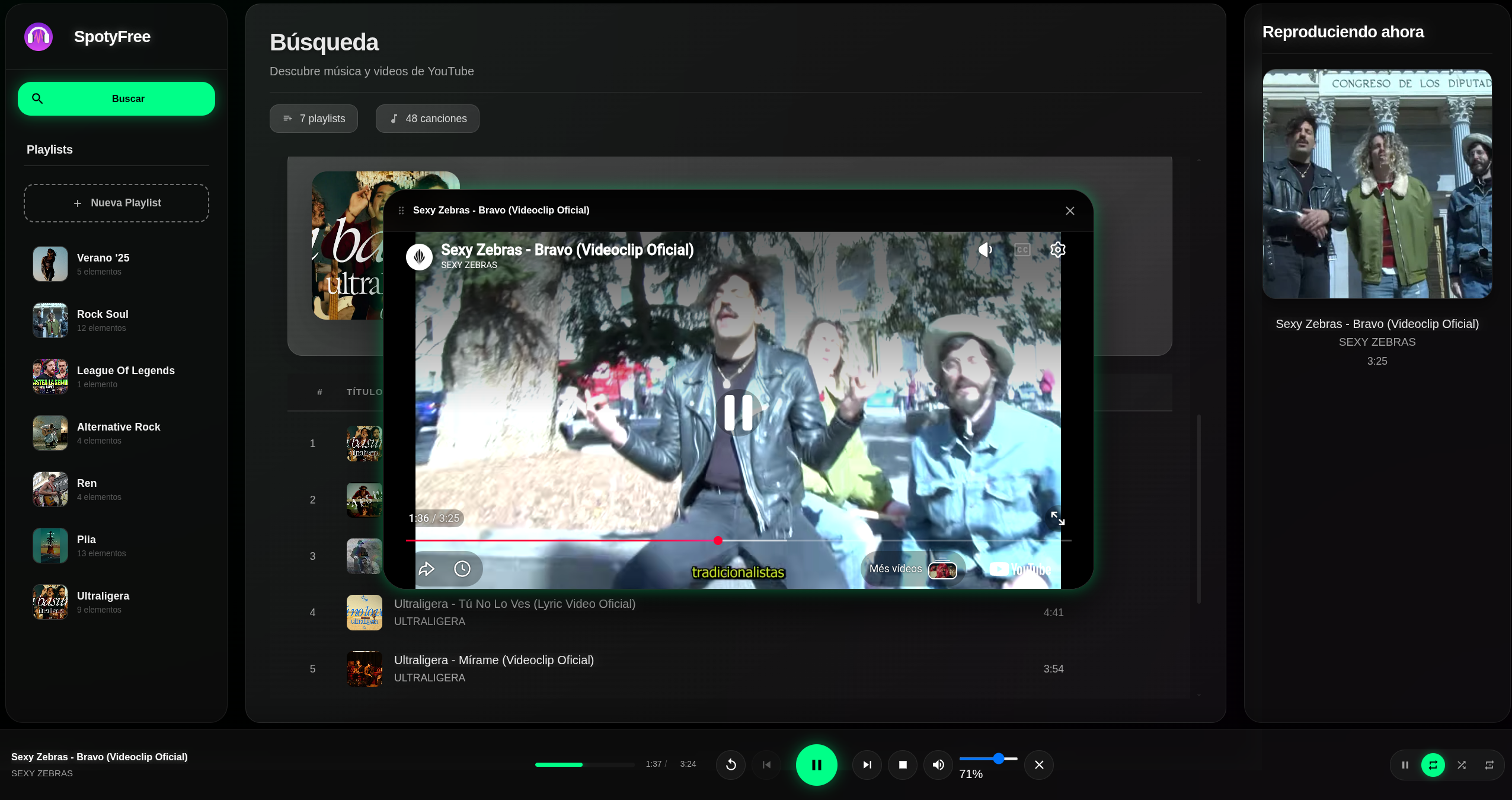The height and width of the screenshot is (800, 1512).
Task: Restart the track with replay icon
Action: coord(731,765)
